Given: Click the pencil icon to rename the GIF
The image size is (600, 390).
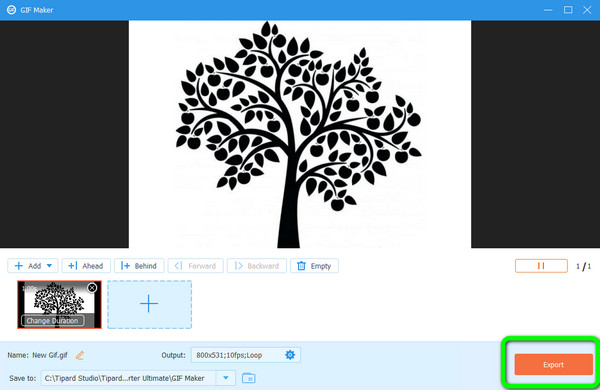Looking at the screenshot, I should click(x=80, y=355).
